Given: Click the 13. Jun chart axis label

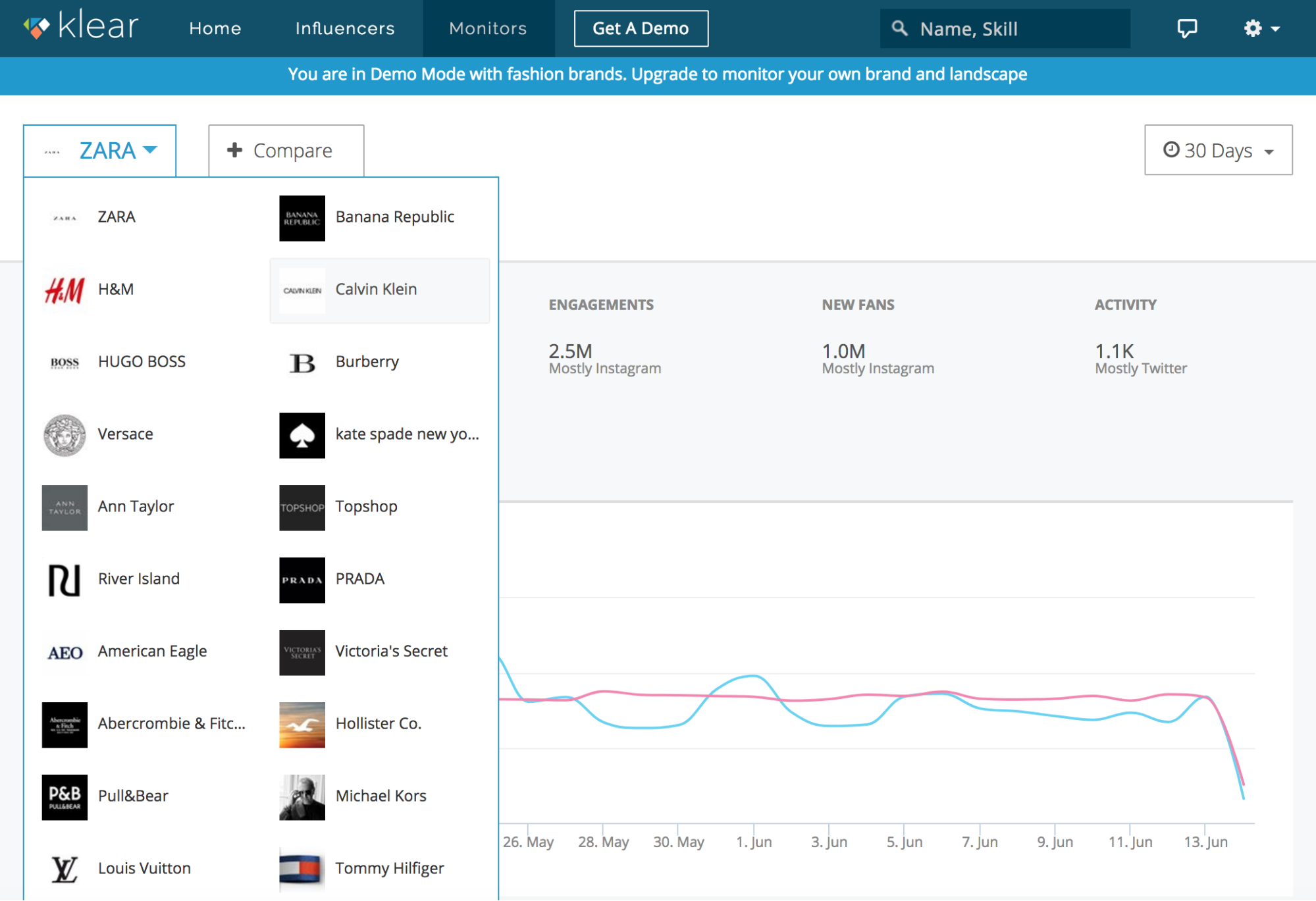Looking at the screenshot, I should click(1205, 842).
